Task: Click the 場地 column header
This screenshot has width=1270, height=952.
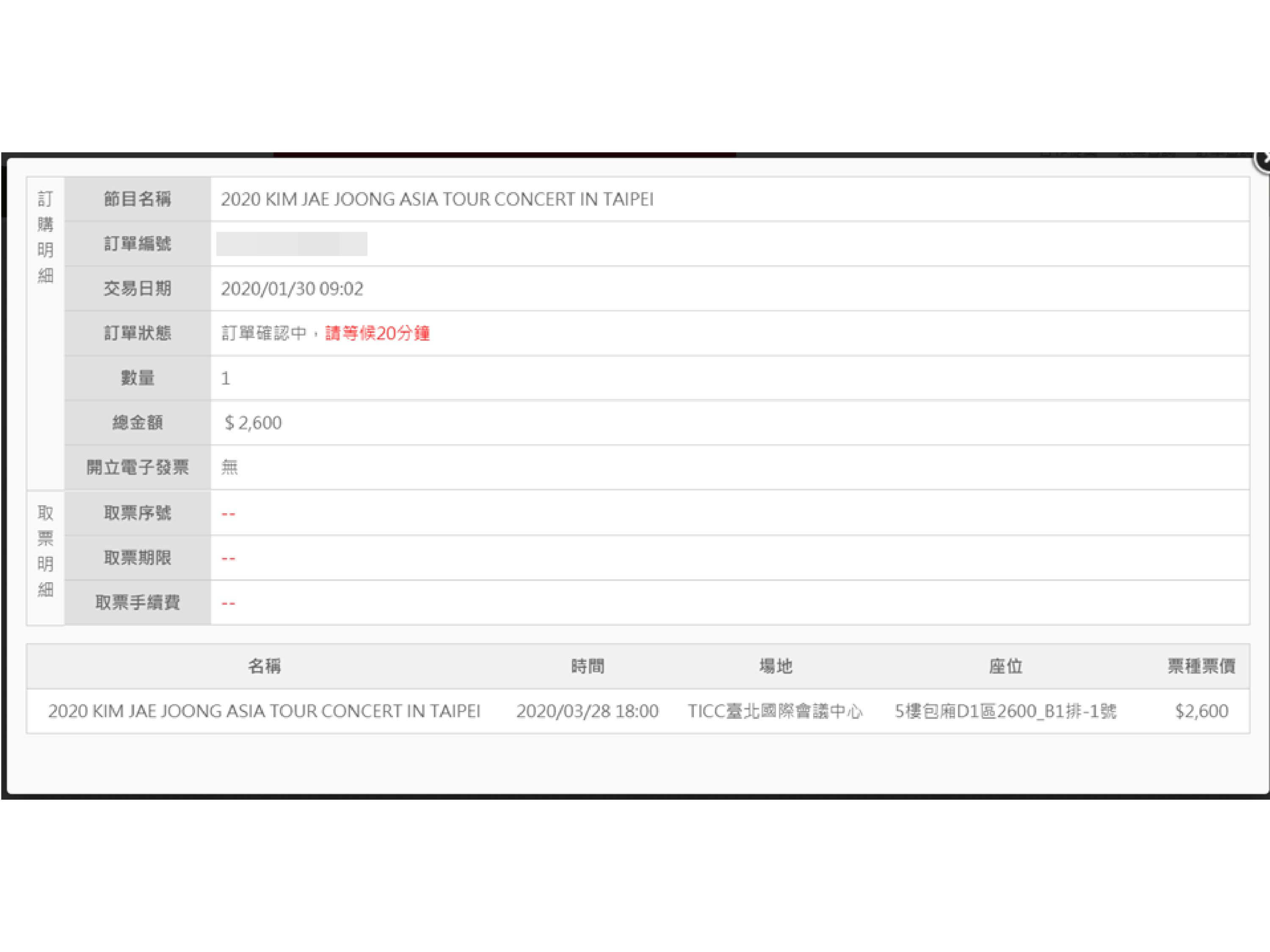Action: [776, 666]
